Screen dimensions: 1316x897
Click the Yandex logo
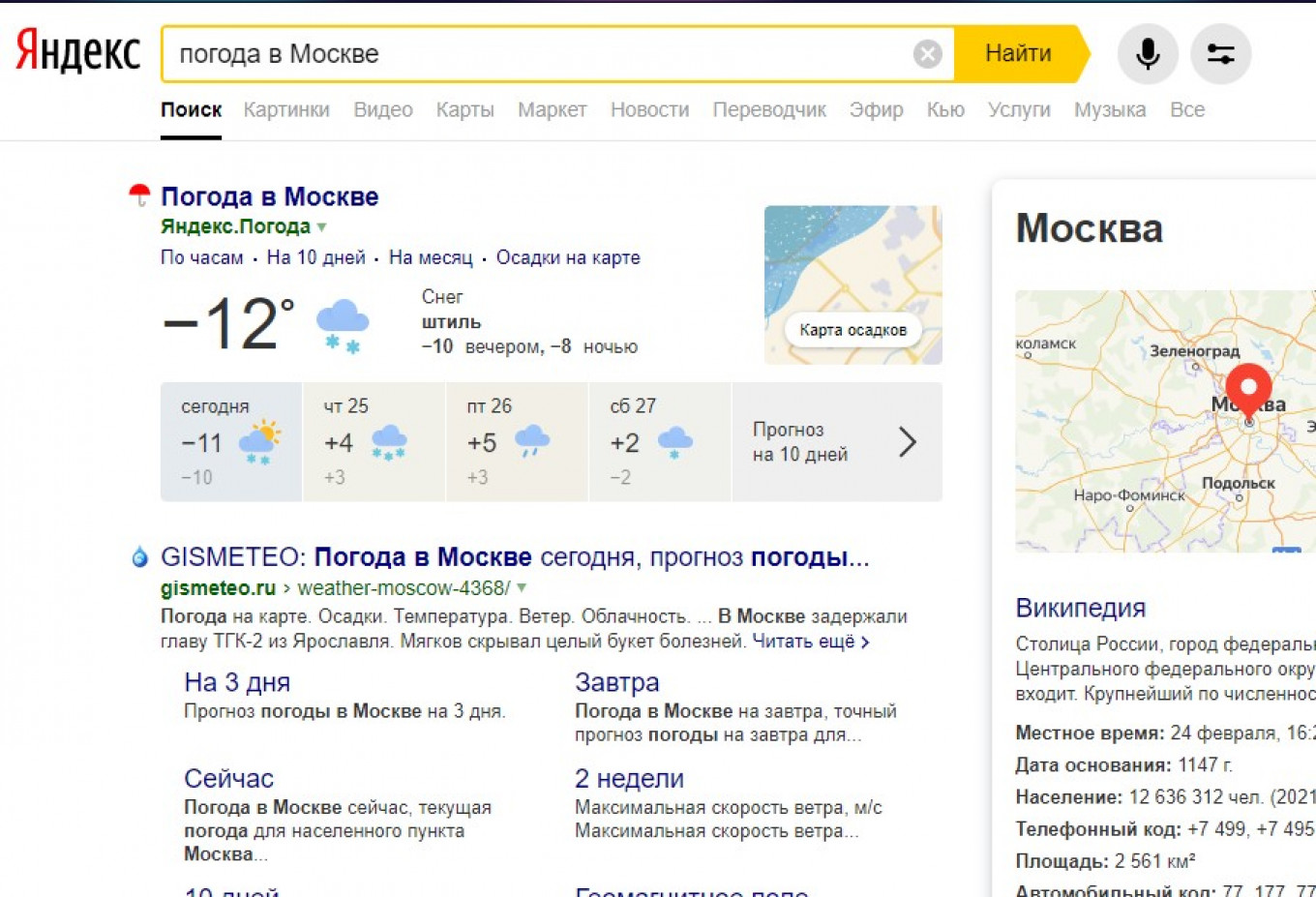point(78,51)
